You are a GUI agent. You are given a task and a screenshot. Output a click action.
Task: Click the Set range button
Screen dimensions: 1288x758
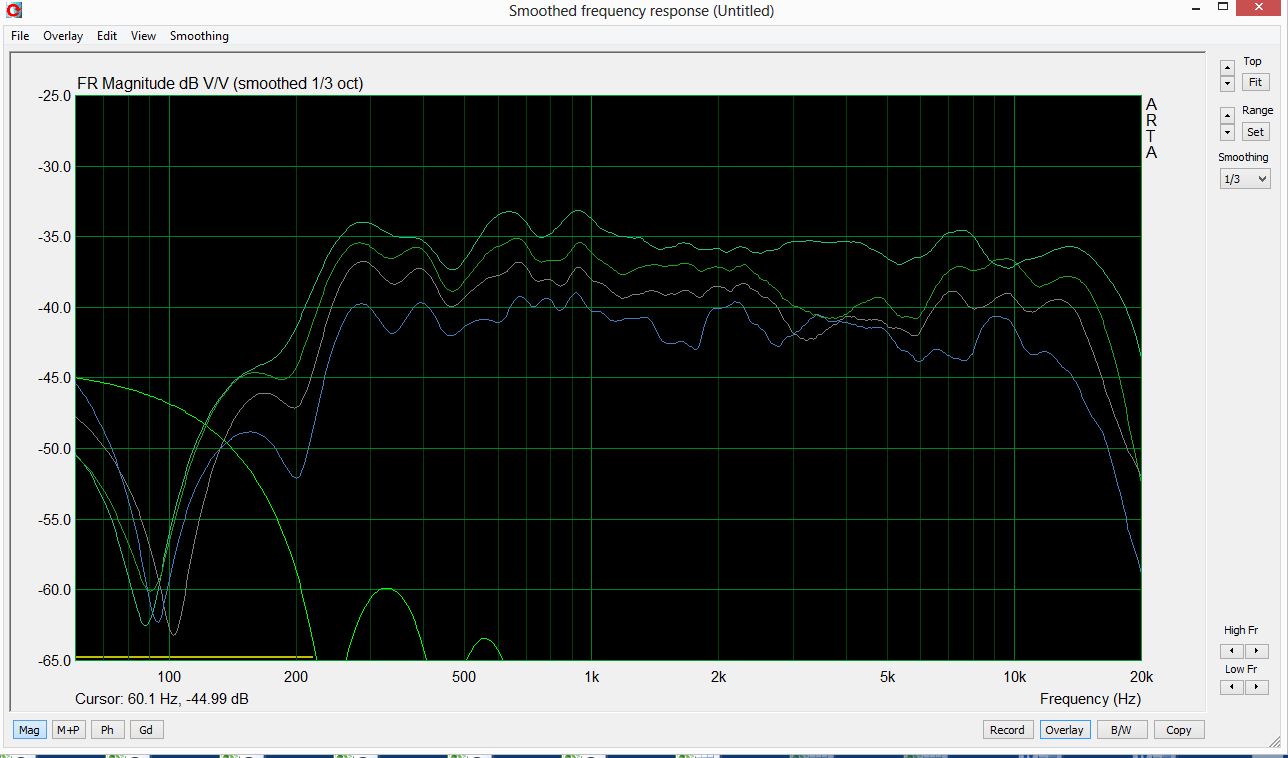1254,132
